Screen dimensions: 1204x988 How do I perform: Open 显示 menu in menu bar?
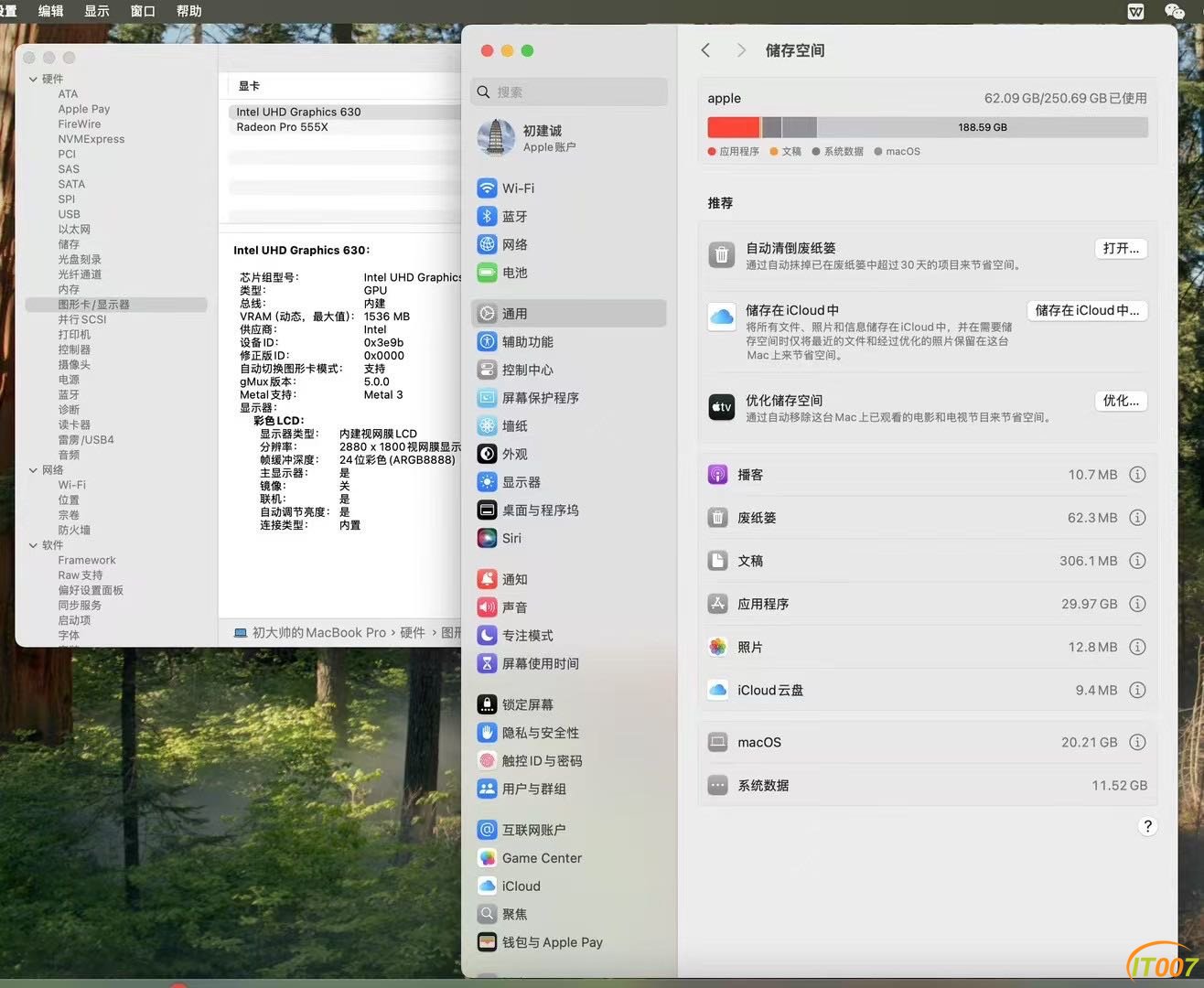pyautogui.click(x=96, y=11)
